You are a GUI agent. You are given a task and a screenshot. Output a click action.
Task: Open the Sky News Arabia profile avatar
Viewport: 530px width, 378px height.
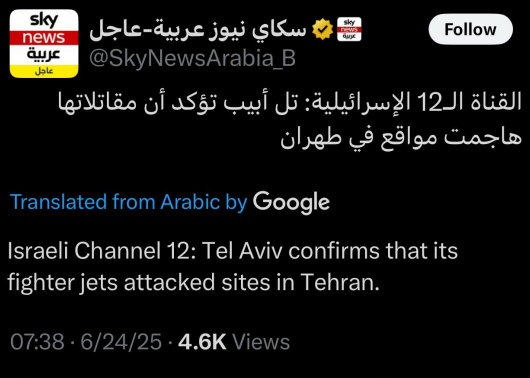[x=44, y=44]
